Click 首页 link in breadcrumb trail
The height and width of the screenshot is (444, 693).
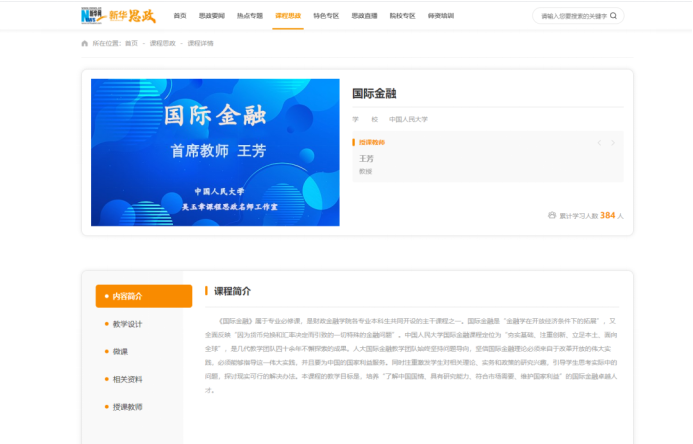coord(132,43)
